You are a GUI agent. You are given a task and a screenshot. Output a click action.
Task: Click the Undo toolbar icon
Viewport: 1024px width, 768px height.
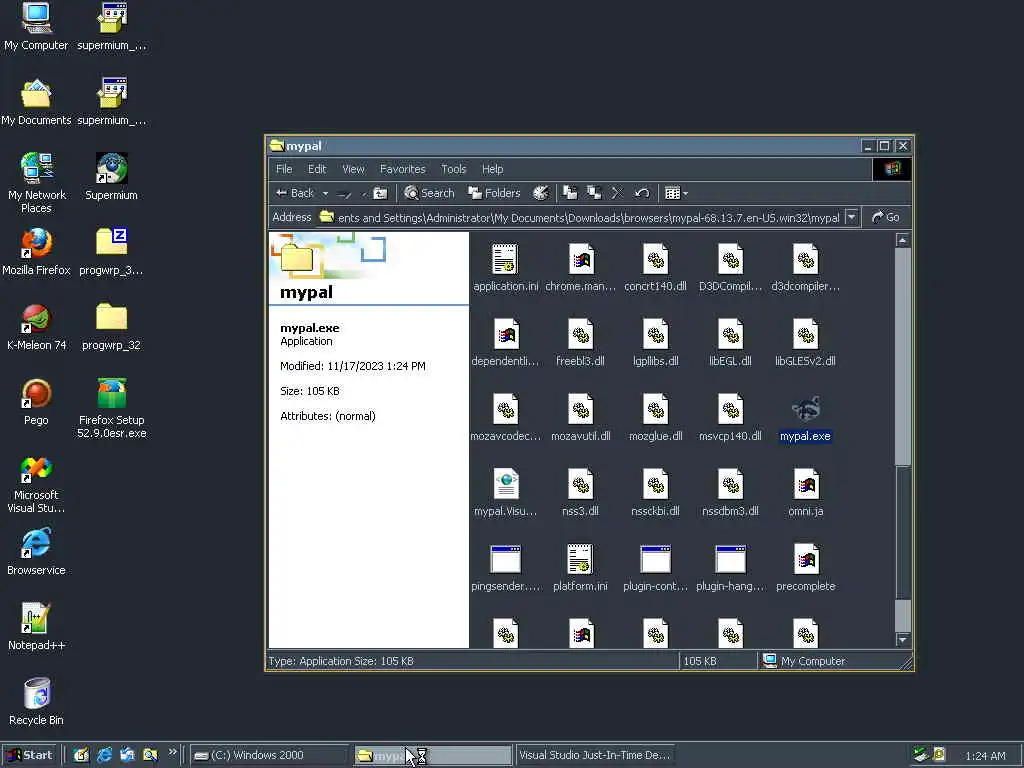point(642,193)
